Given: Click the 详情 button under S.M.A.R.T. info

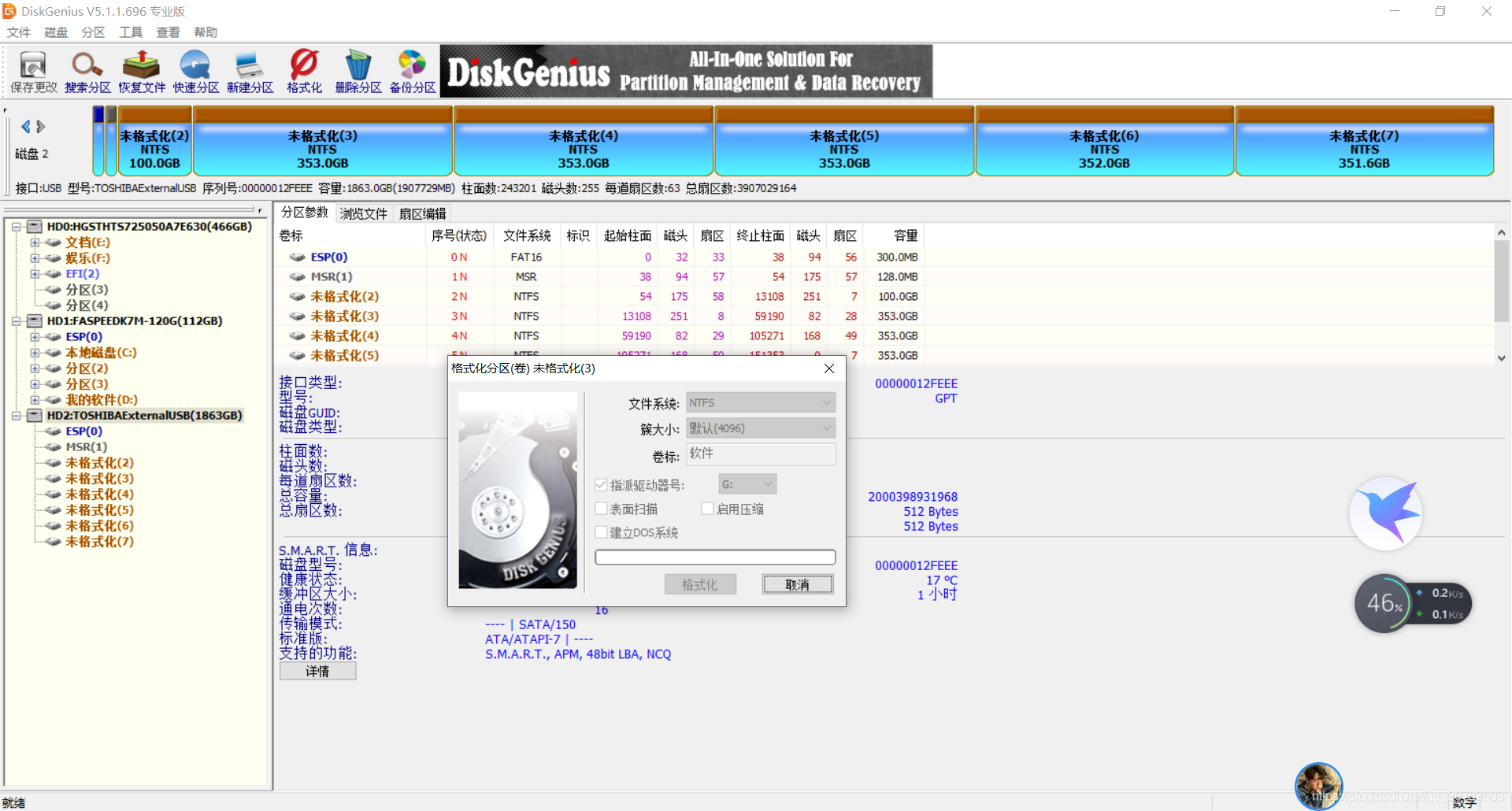Looking at the screenshot, I should [x=317, y=671].
